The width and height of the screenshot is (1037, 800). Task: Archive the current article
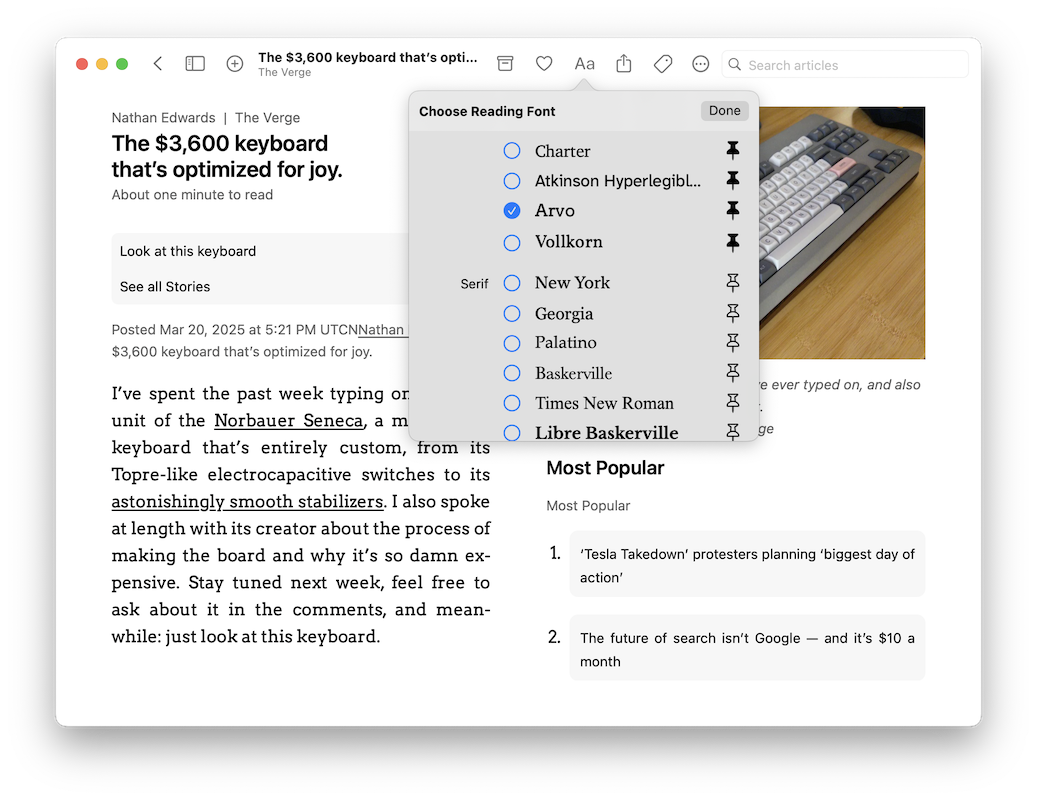coord(505,63)
